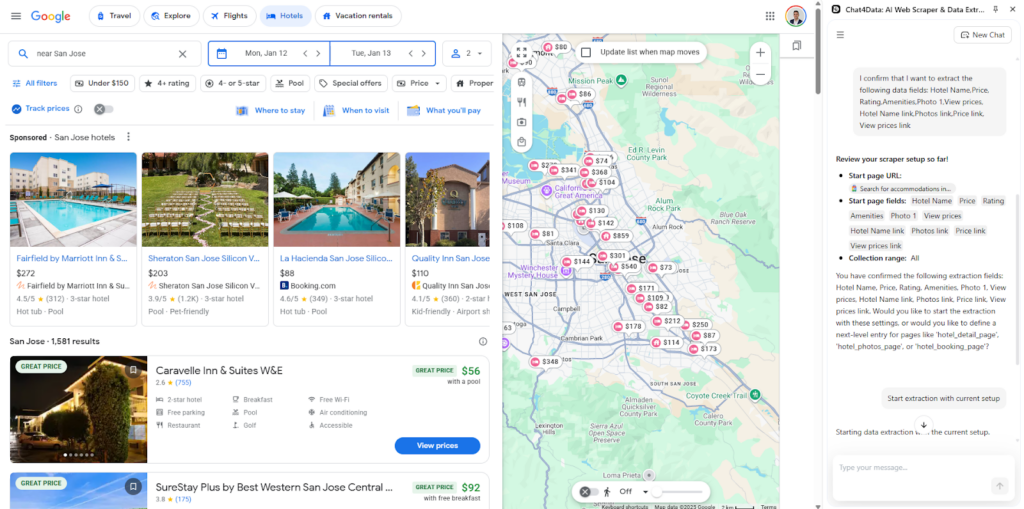The image size is (1024, 509).
Task: Open the Google apps grid
Action: (770, 16)
